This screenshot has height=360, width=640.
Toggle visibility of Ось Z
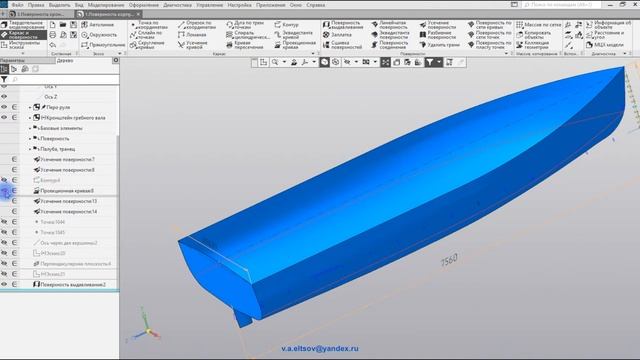click(x=4, y=97)
